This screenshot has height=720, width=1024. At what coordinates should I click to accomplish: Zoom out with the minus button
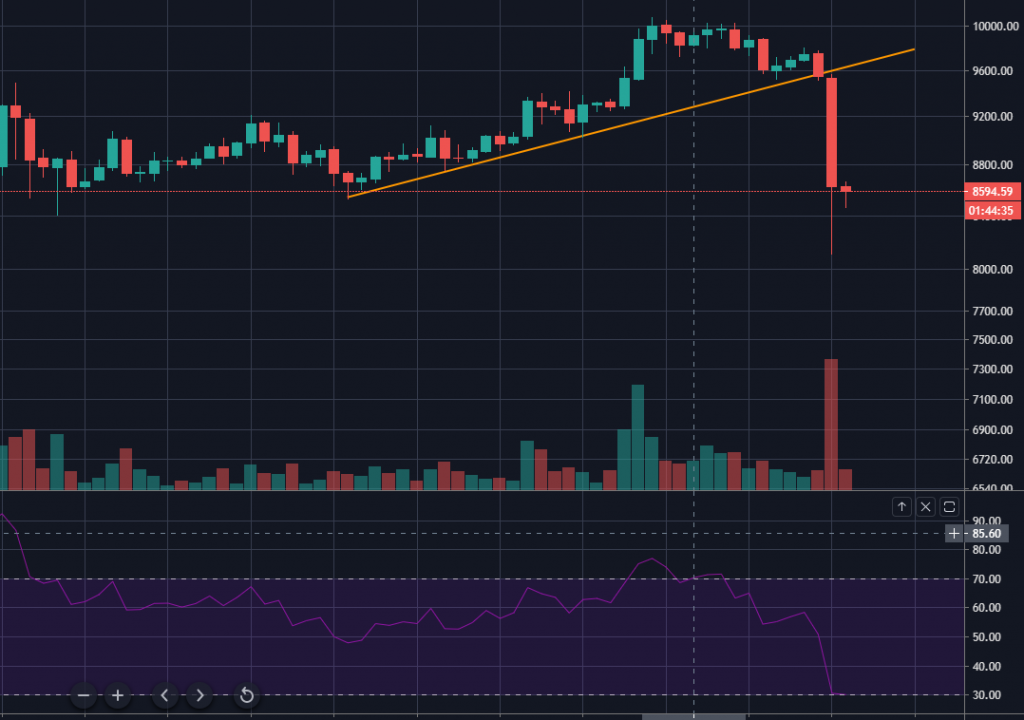coord(83,694)
